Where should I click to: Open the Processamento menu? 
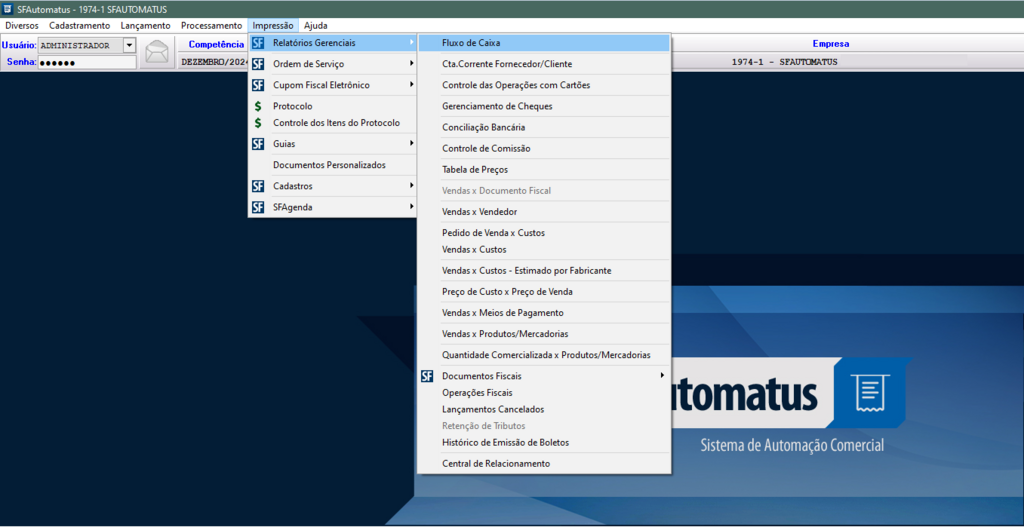click(211, 25)
